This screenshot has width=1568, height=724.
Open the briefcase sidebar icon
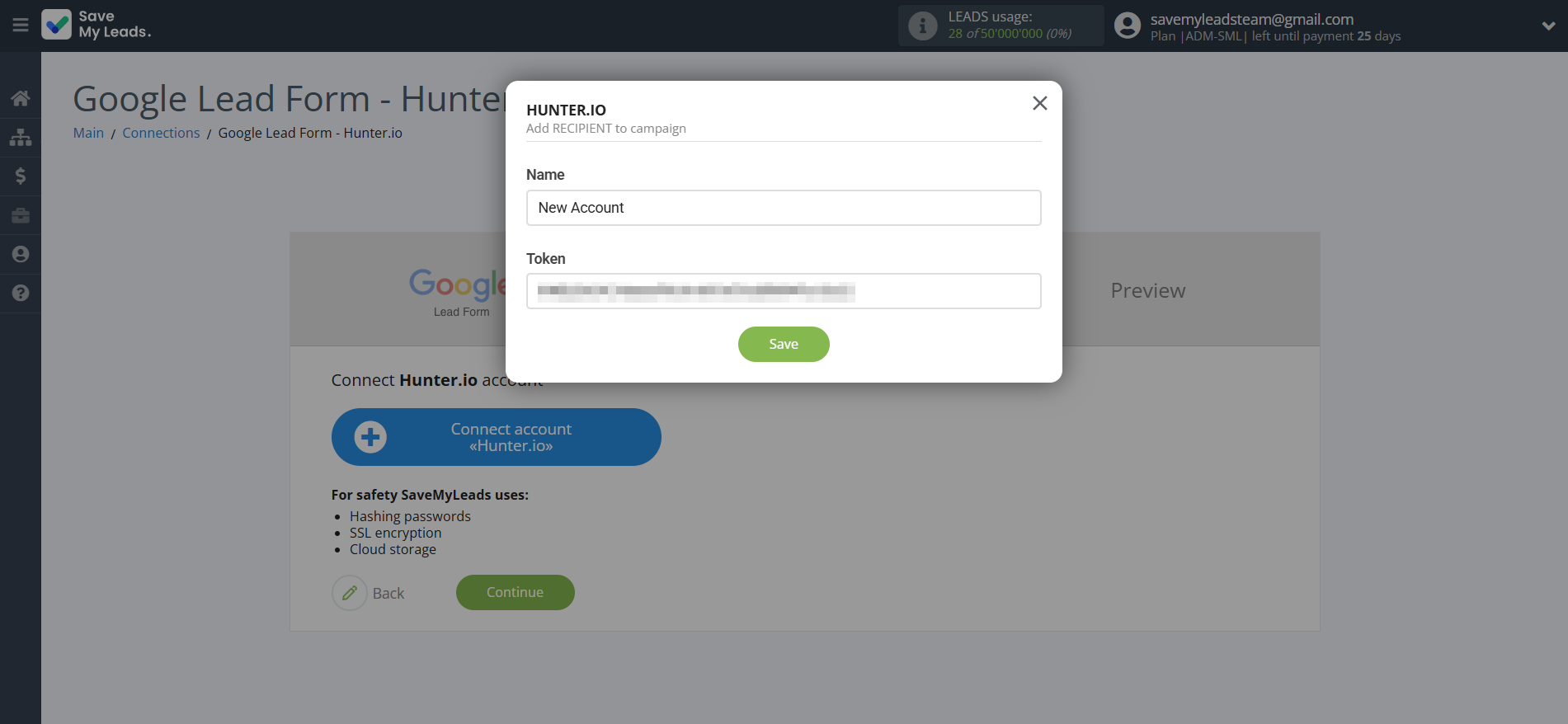pyautogui.click(x=21, y=215)
